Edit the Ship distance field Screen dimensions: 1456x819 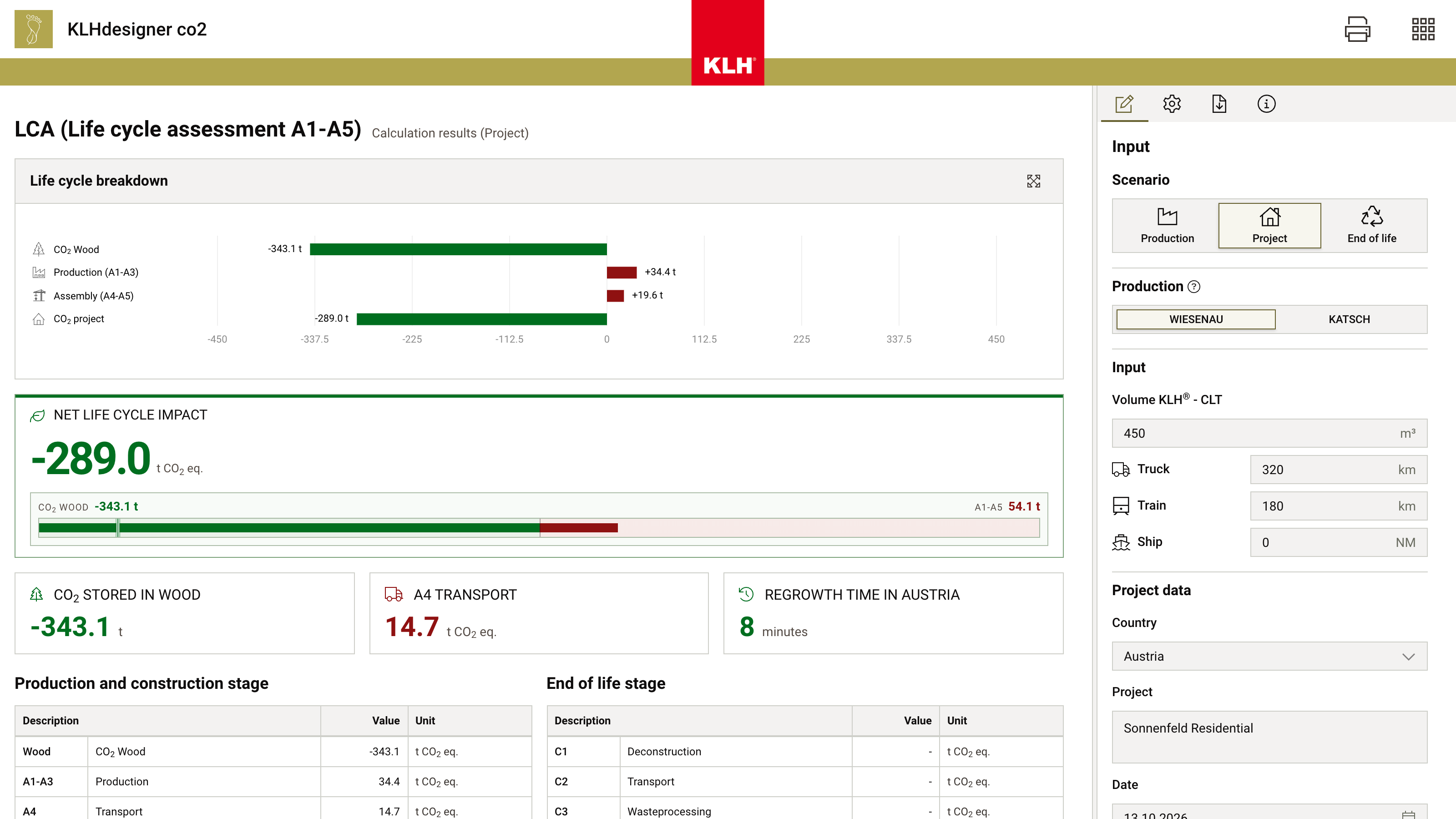pos(1339,543)
